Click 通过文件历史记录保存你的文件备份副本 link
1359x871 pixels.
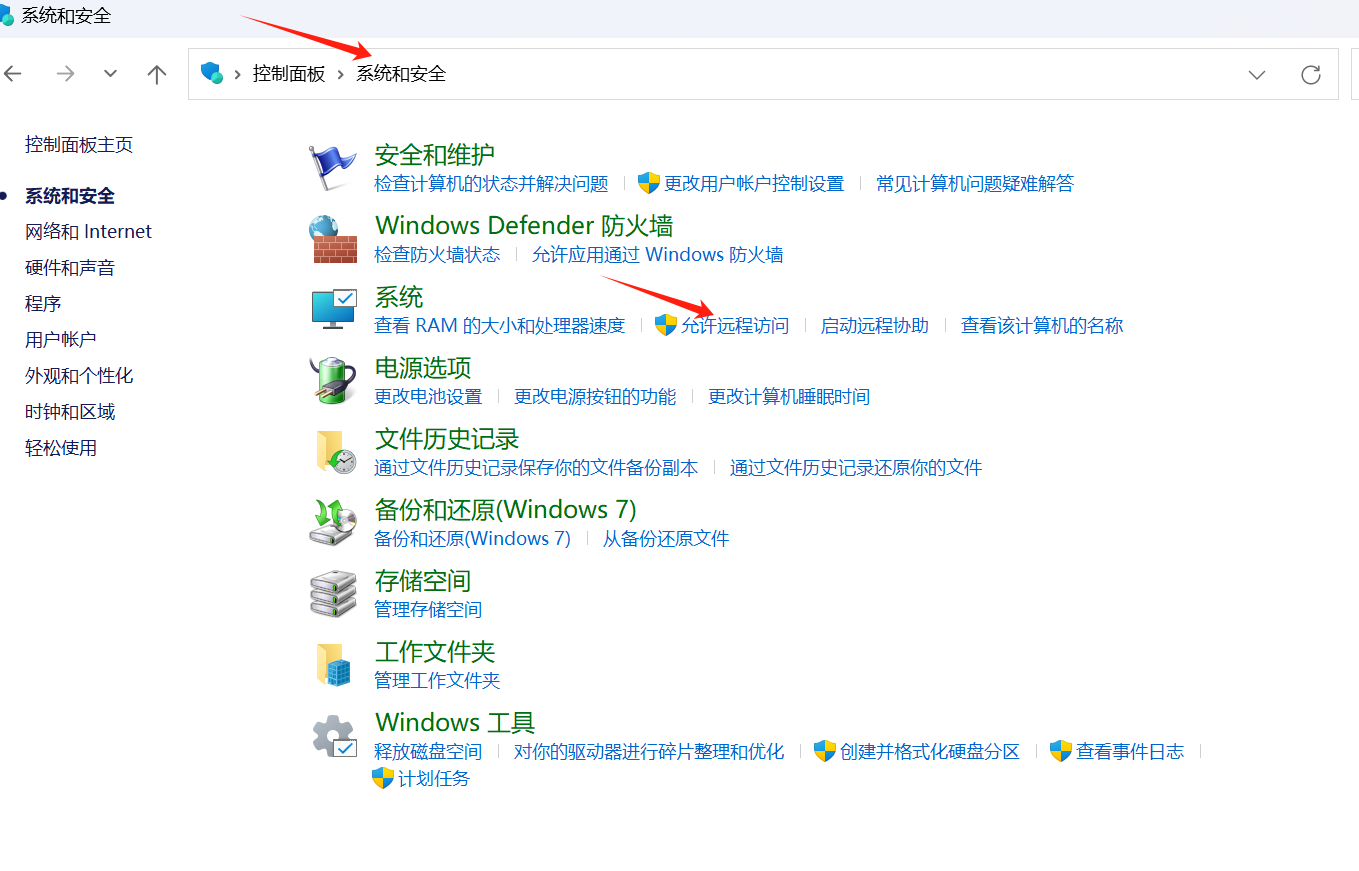(x=536, y=468)
